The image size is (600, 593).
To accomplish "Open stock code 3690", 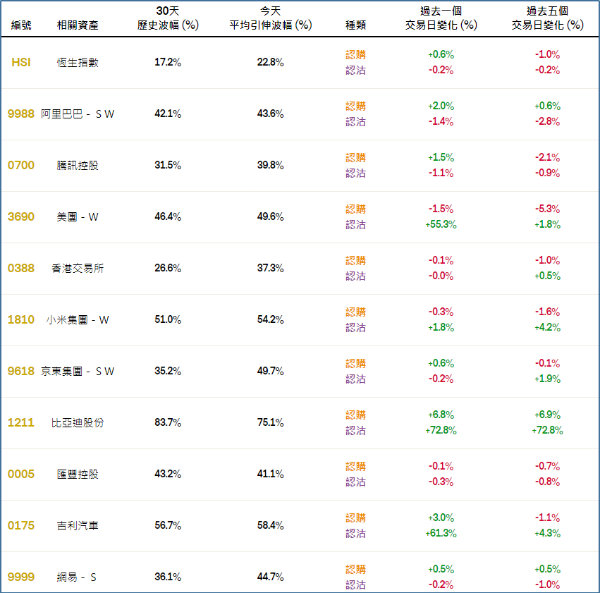I will [21, 217].
